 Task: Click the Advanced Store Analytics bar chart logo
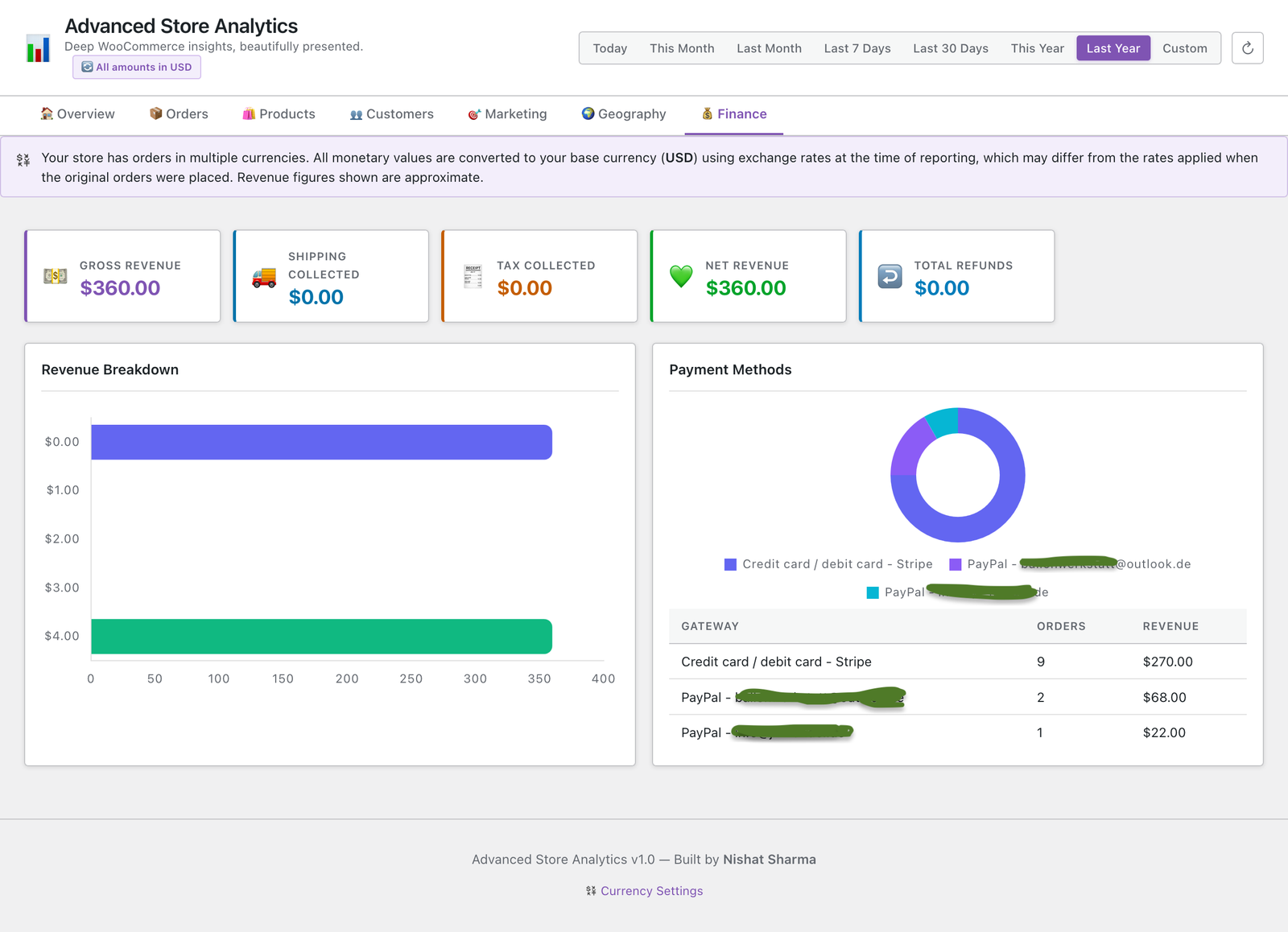(x=38, y=48)
